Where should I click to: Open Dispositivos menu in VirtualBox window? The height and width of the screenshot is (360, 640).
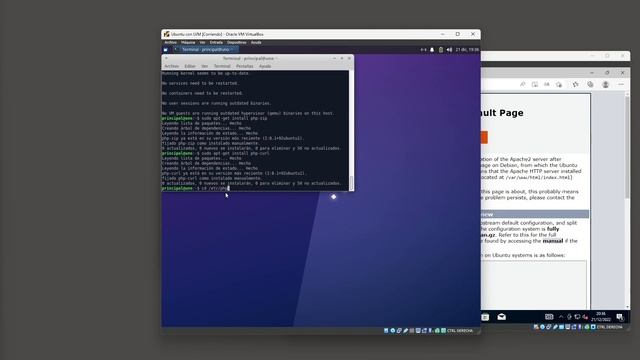coord(237,42)
